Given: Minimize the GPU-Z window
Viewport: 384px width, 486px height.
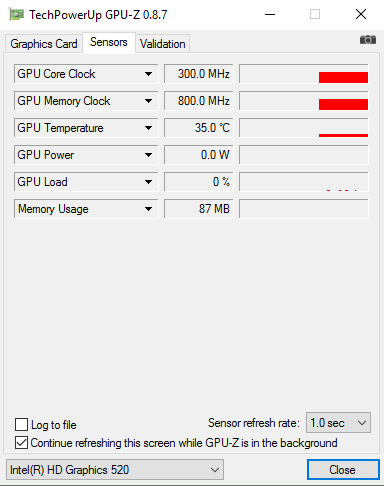Looking at the screenshot, I should click(270, 14).
